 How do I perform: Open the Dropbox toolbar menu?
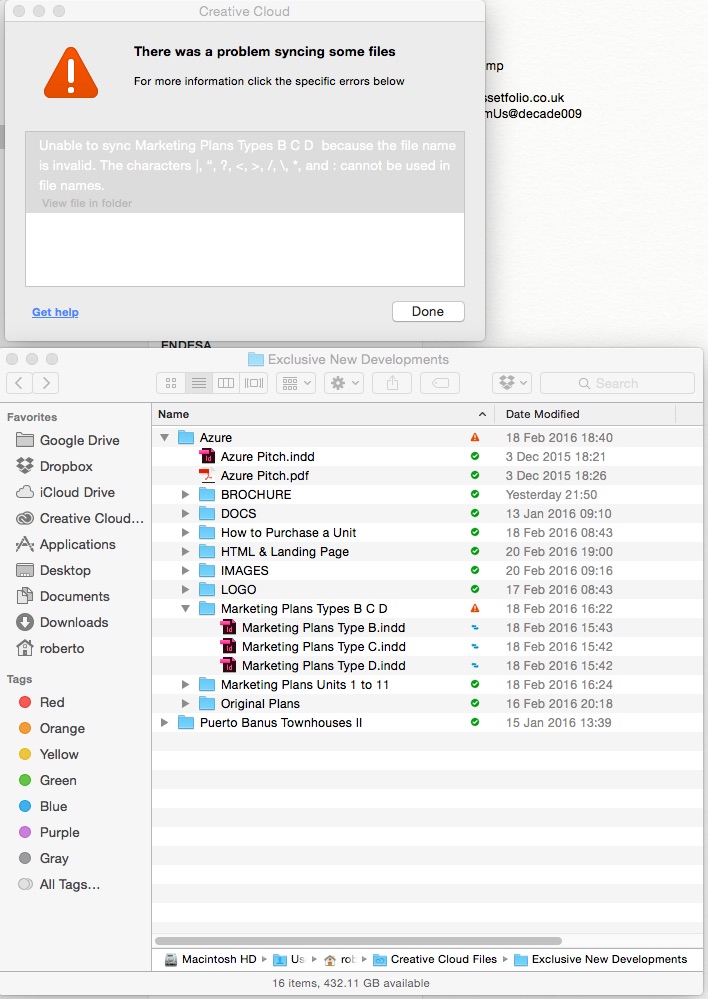512,383
